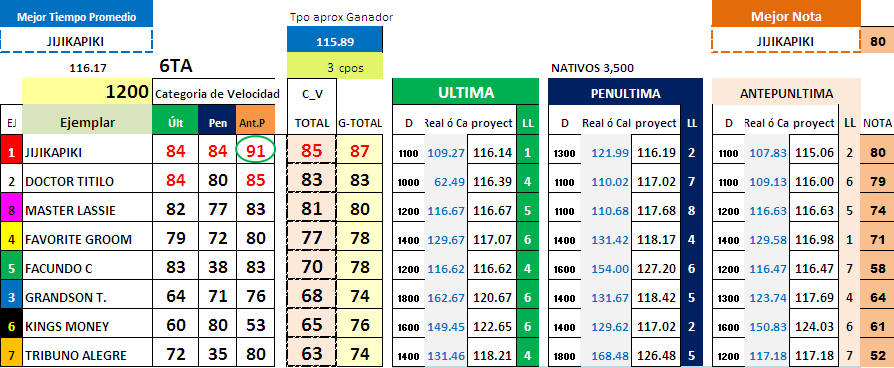Select the 6TA race label
The height and width of the screenshot is (368, 894).
point(176,66)
